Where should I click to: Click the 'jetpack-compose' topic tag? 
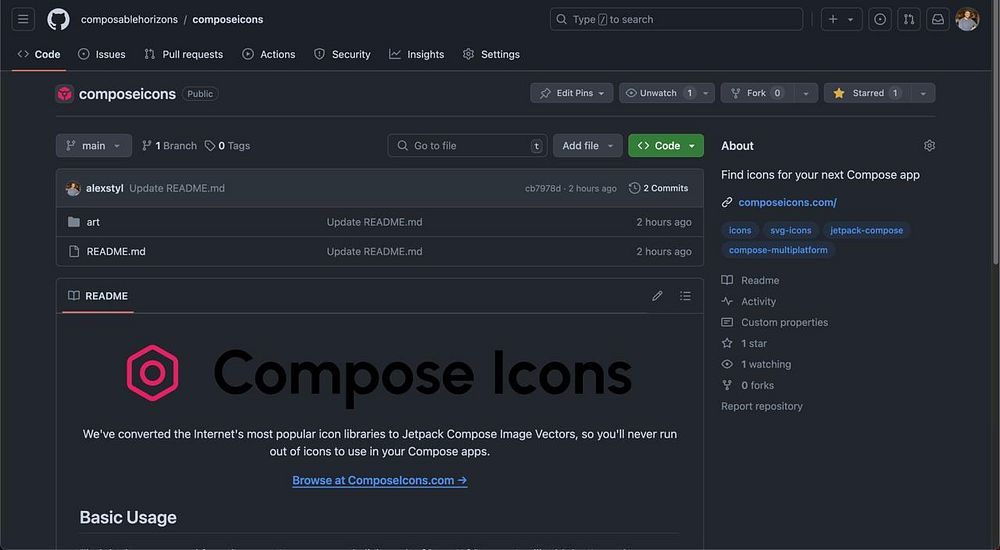[x=866, y=230]
